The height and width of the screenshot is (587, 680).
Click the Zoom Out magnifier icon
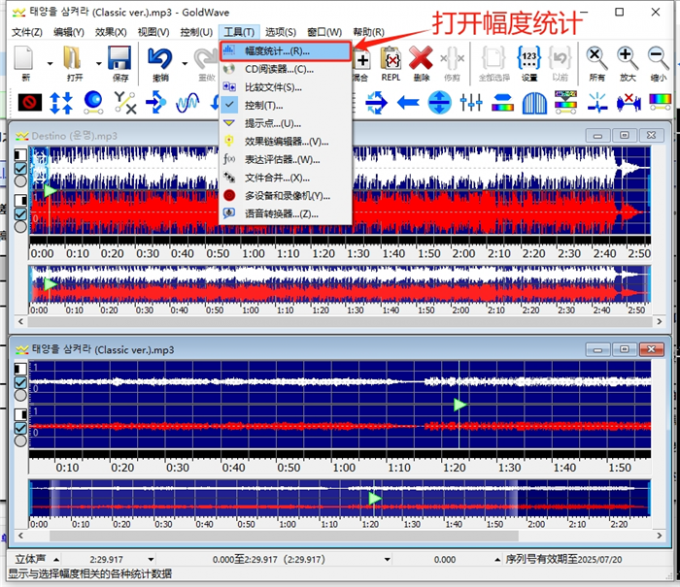(658, 58)
